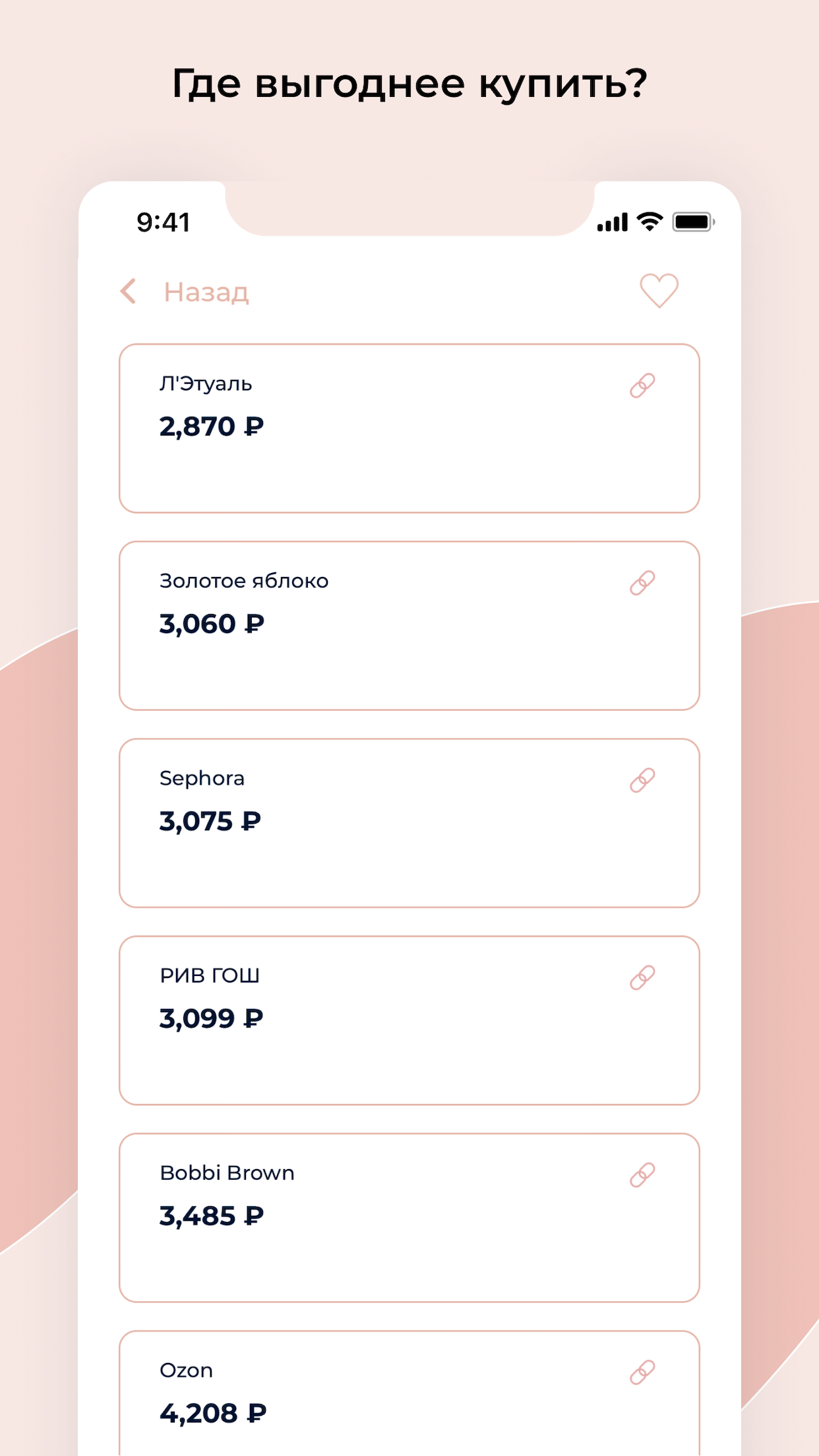
Task: Select the Л'Этуаль offer card
Action: click(x=409, y=462)
